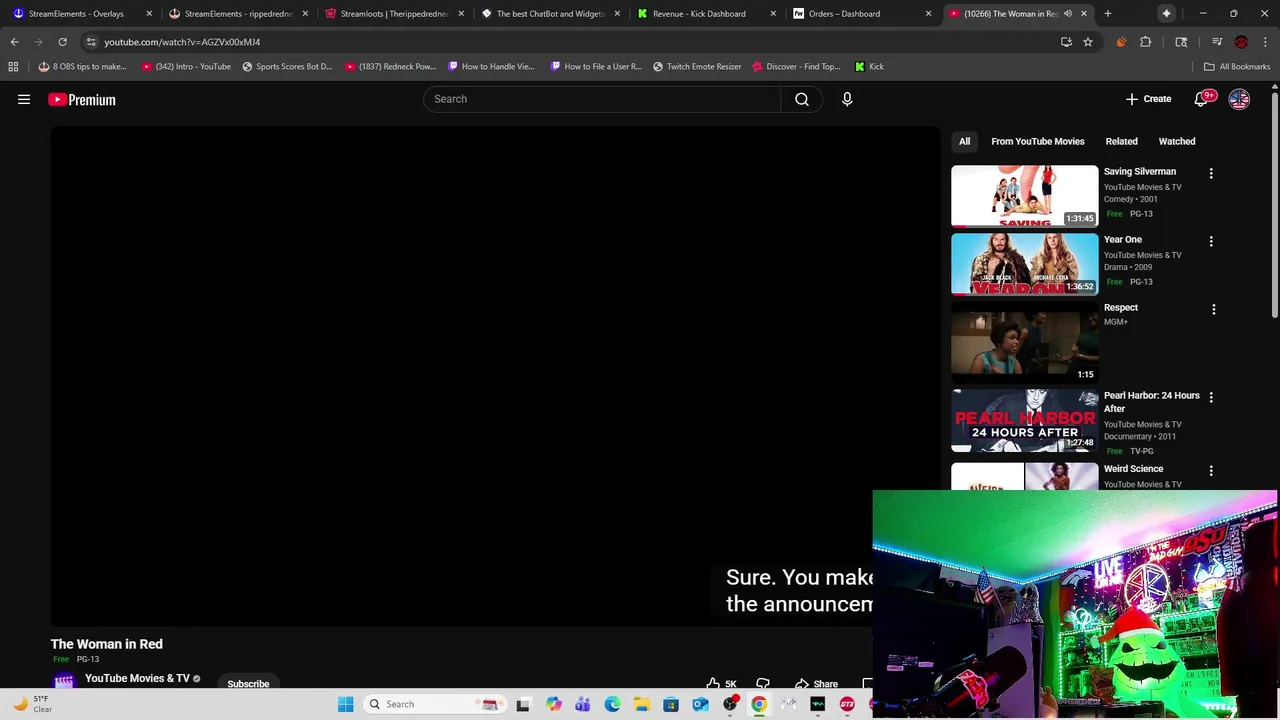The image size is (1280, 720).
Task: Click the address bar URL
Action: point(182,42)
